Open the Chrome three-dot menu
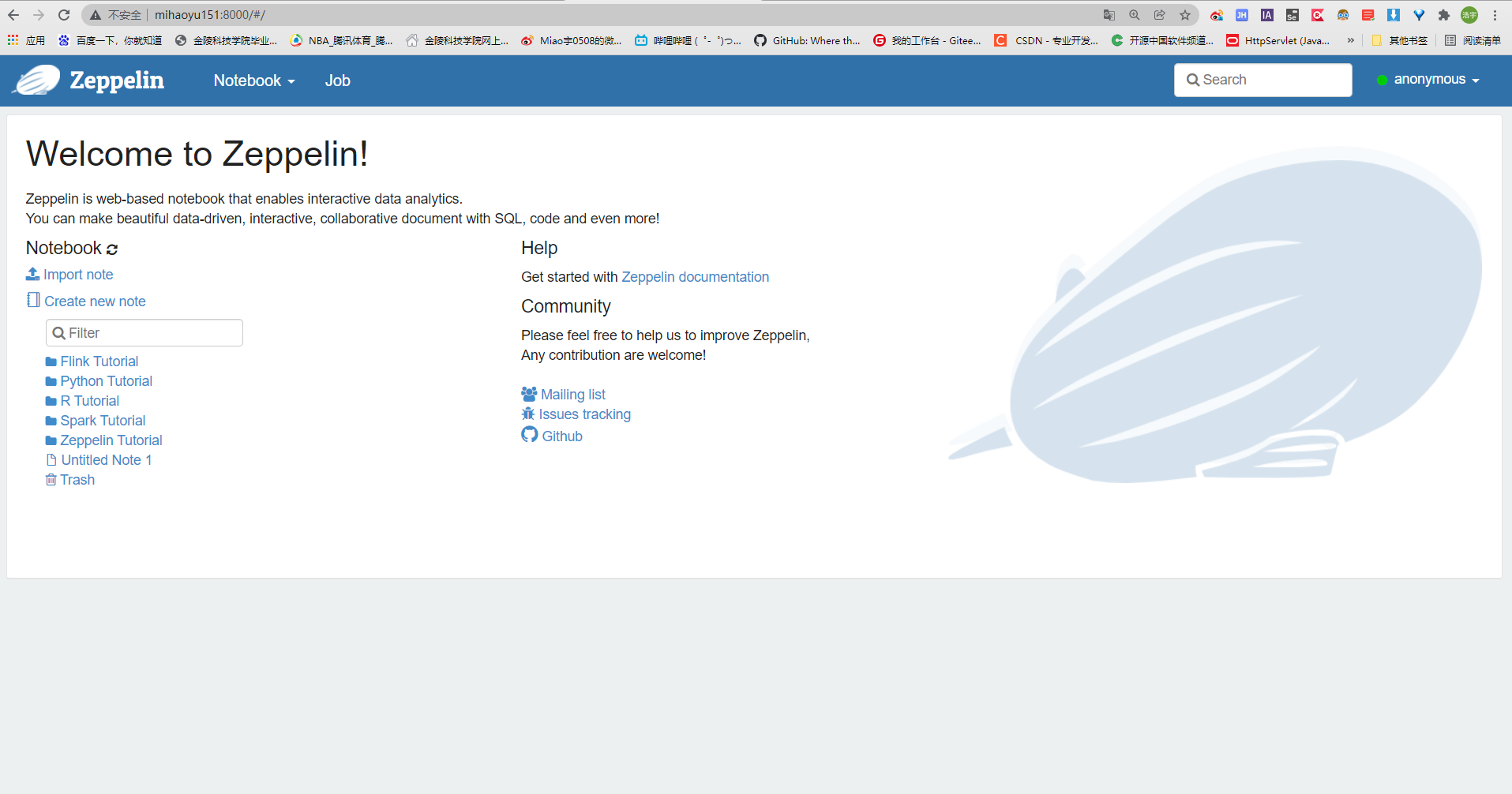Image resolution: width=1512 pixels, height=794 pixels. pos(1495,15)
